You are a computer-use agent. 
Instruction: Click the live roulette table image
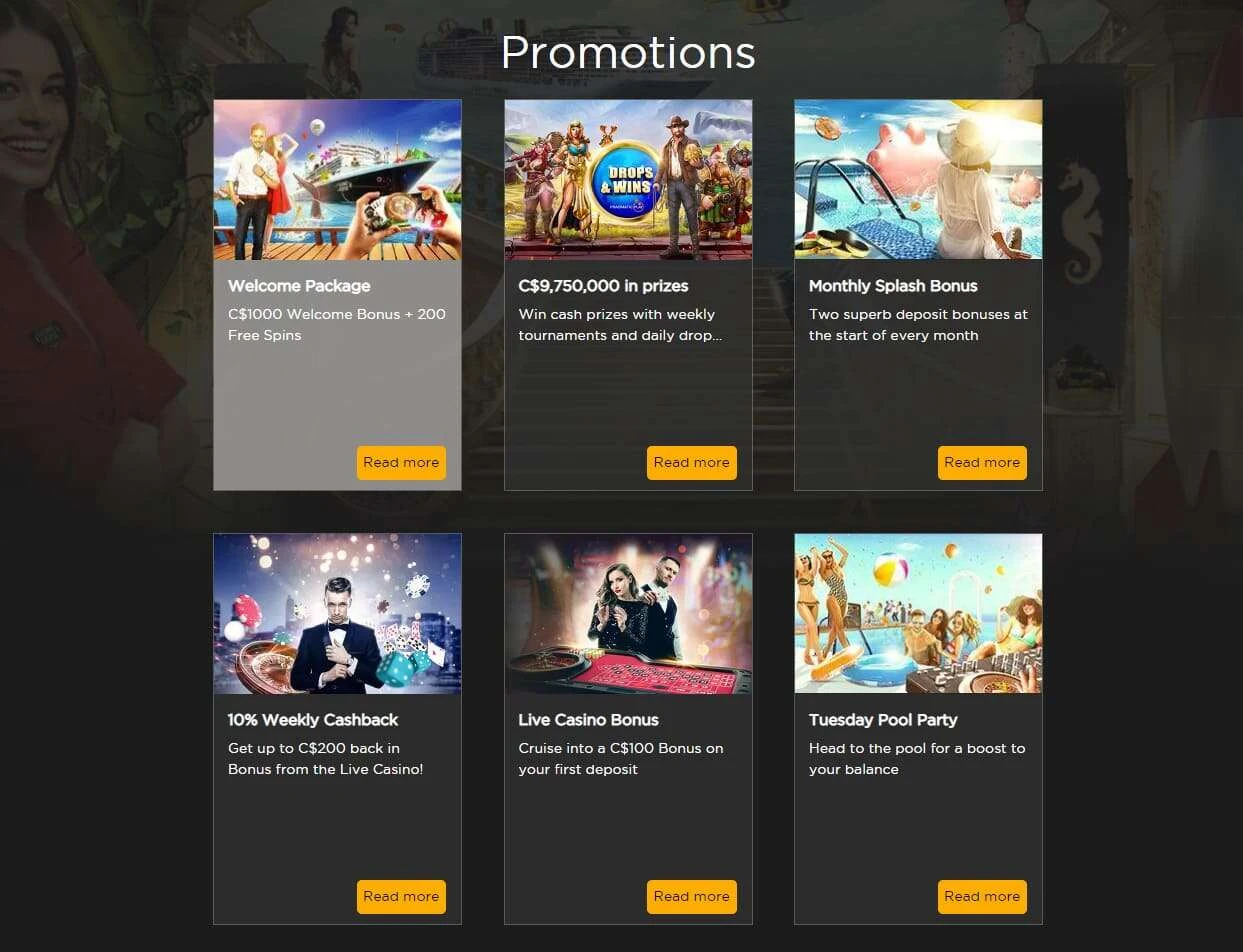click(x=628, y=614)
